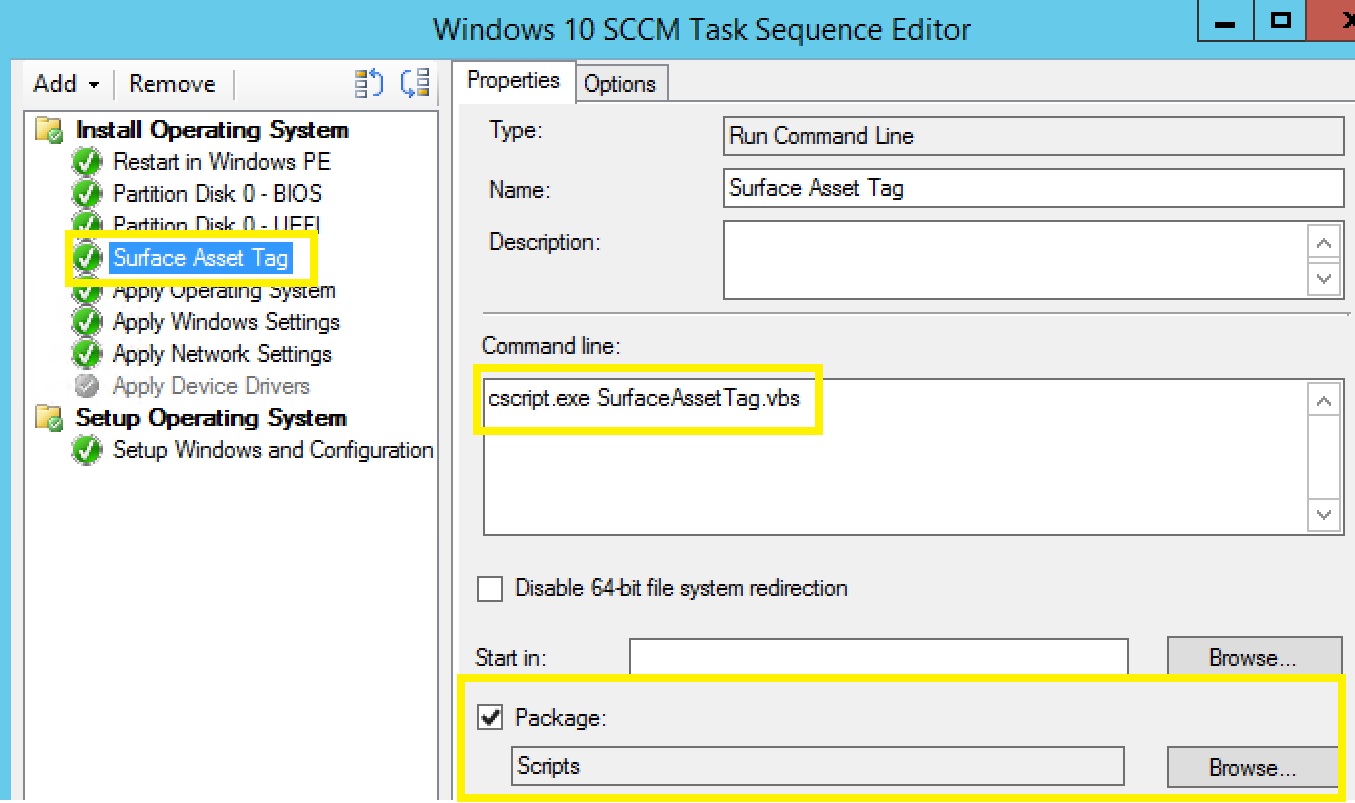Click the Setup Operating System folder icon

pyautogui.click(x=48, y=418)
